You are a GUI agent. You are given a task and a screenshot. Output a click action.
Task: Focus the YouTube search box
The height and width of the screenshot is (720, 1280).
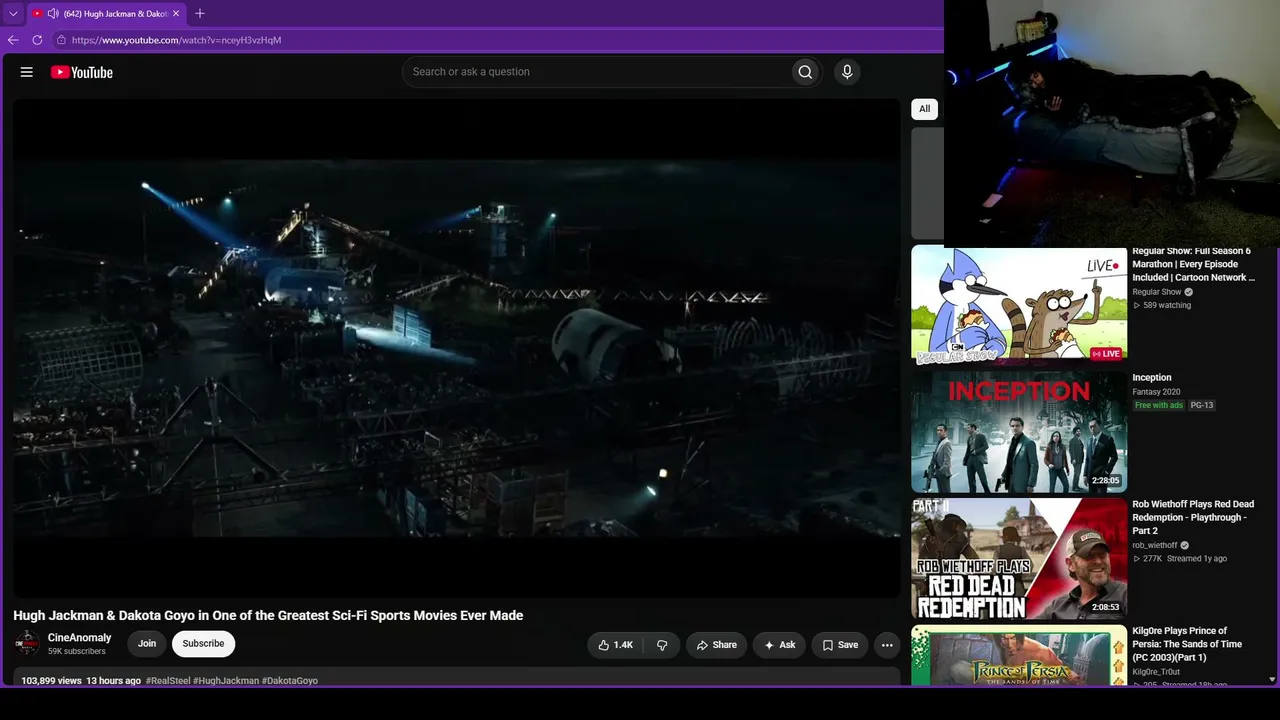[x=596, y=72]
